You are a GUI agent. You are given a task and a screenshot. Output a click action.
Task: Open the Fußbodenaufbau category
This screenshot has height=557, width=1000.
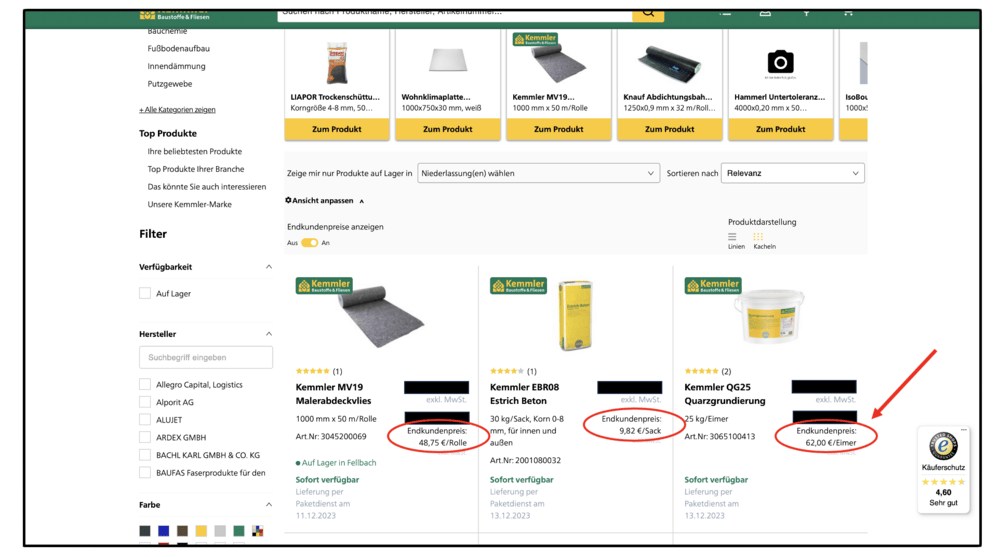tap(179, 48)
